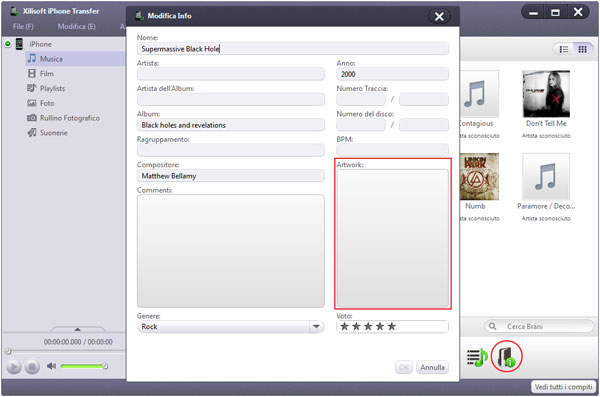Select the Contagious track thumbnail
The height and width of the screenshot is (397, 600).
click(479, 94)
